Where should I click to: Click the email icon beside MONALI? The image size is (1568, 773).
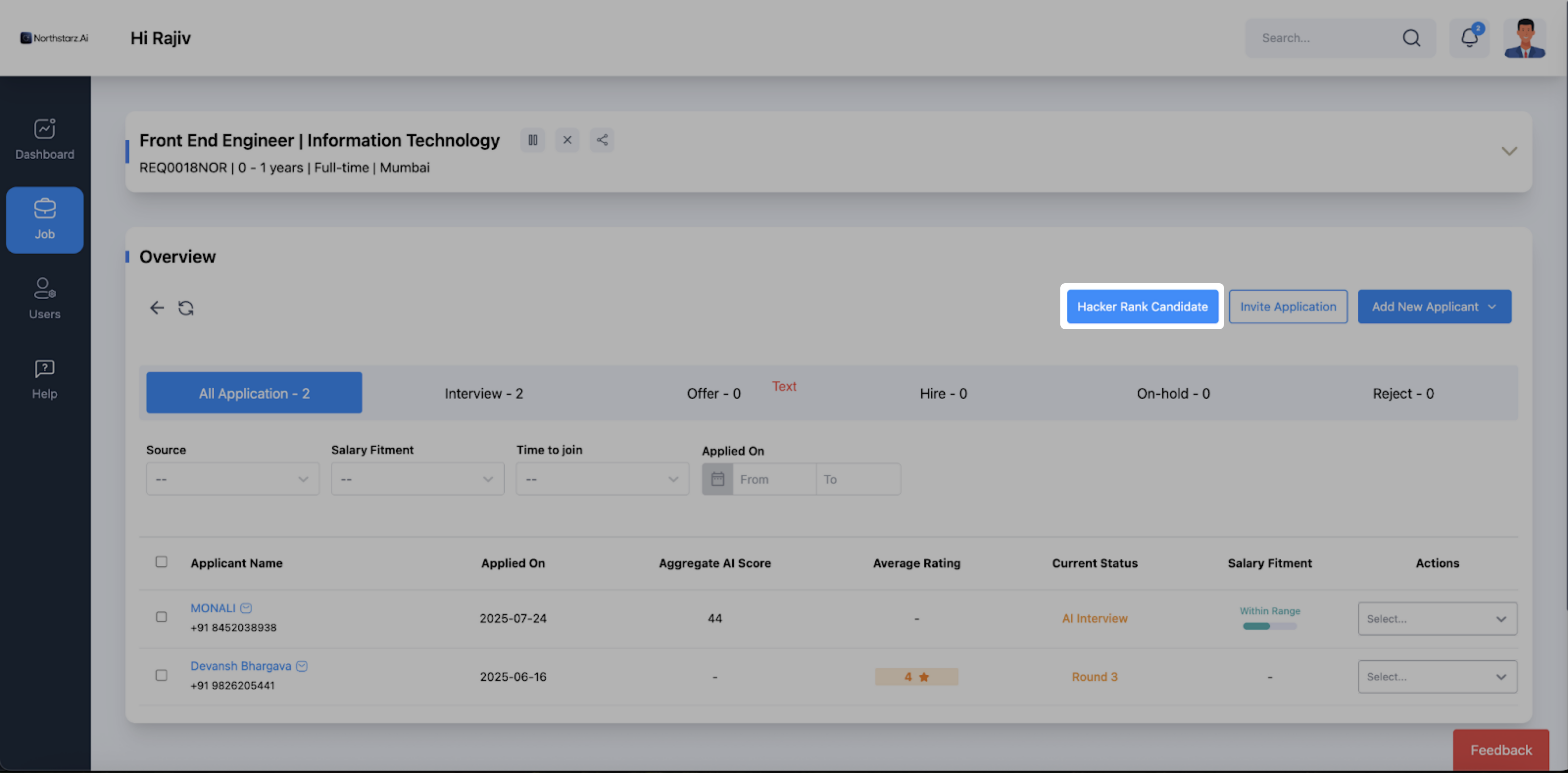pyautogui.click(x=246, y=608)
